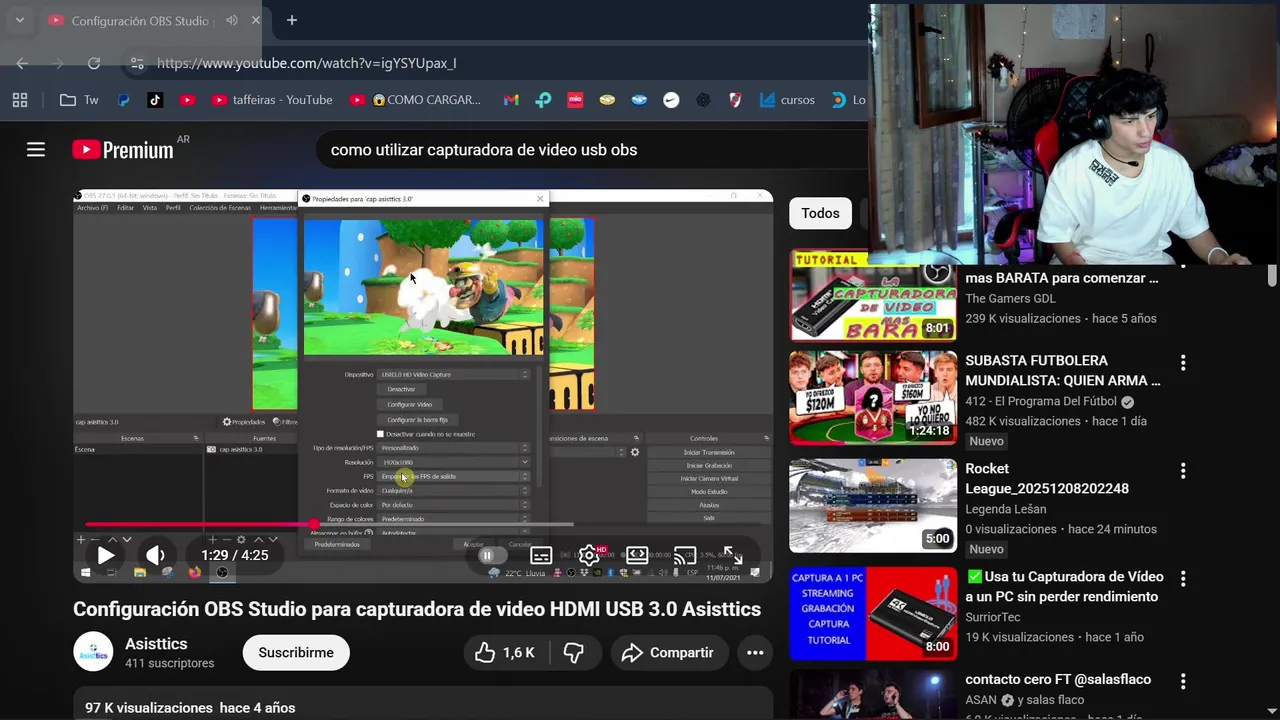
Task: Dislike the video with thumbs down
Action: [573, 653]
